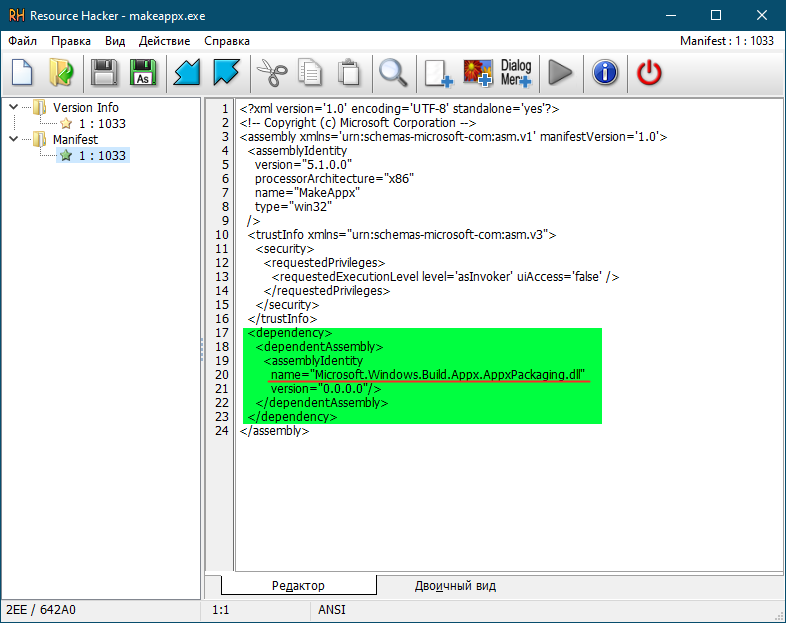786x623 pixels.
Task: Minimize the Resource Hacker window
Action: (x=671, y=15)
